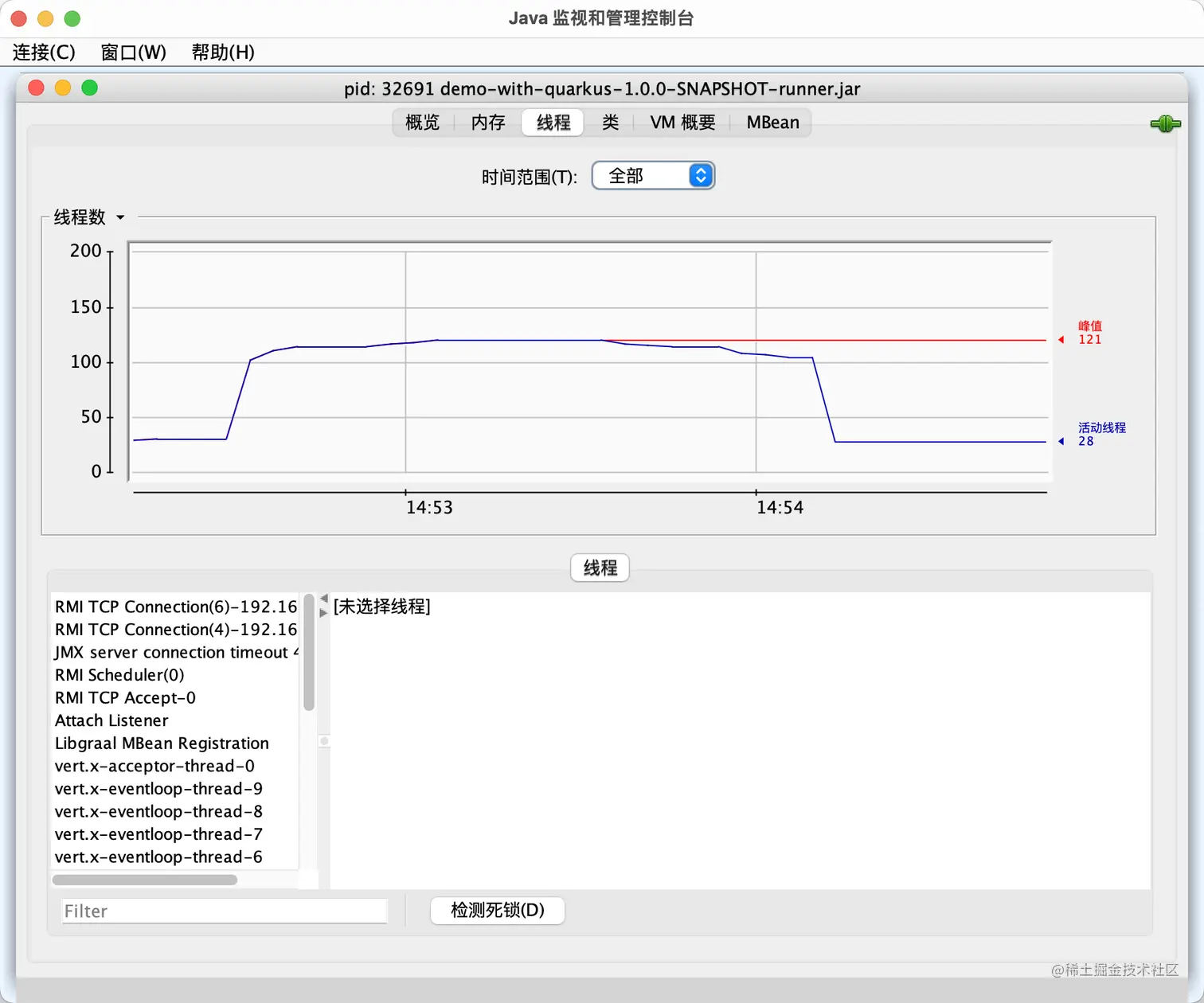Image resolution: width=1204 pixels, height=1003 pixels.
Task: Minimize the pid 32691 inner window
Action: click(x=63, y=88)
